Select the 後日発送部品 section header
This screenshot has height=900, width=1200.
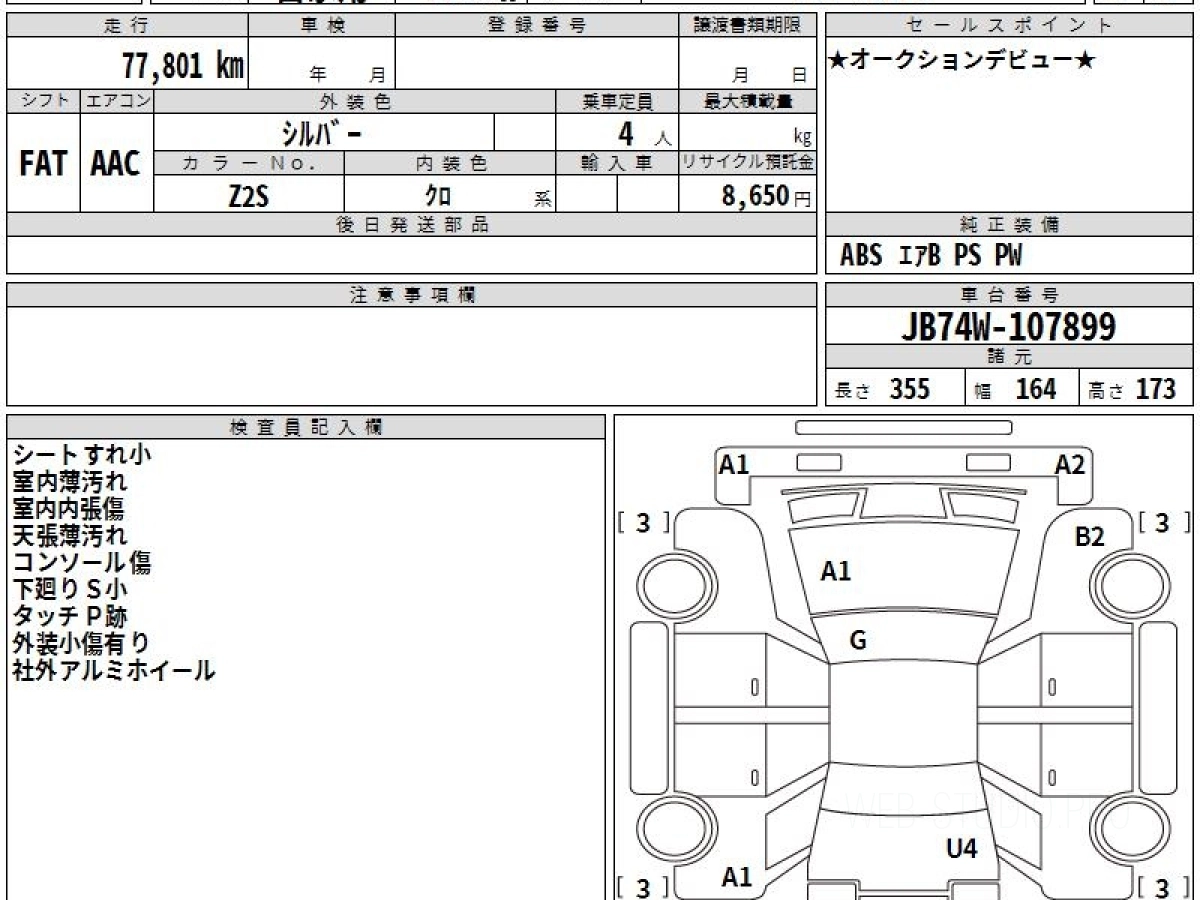click(412, 225)
